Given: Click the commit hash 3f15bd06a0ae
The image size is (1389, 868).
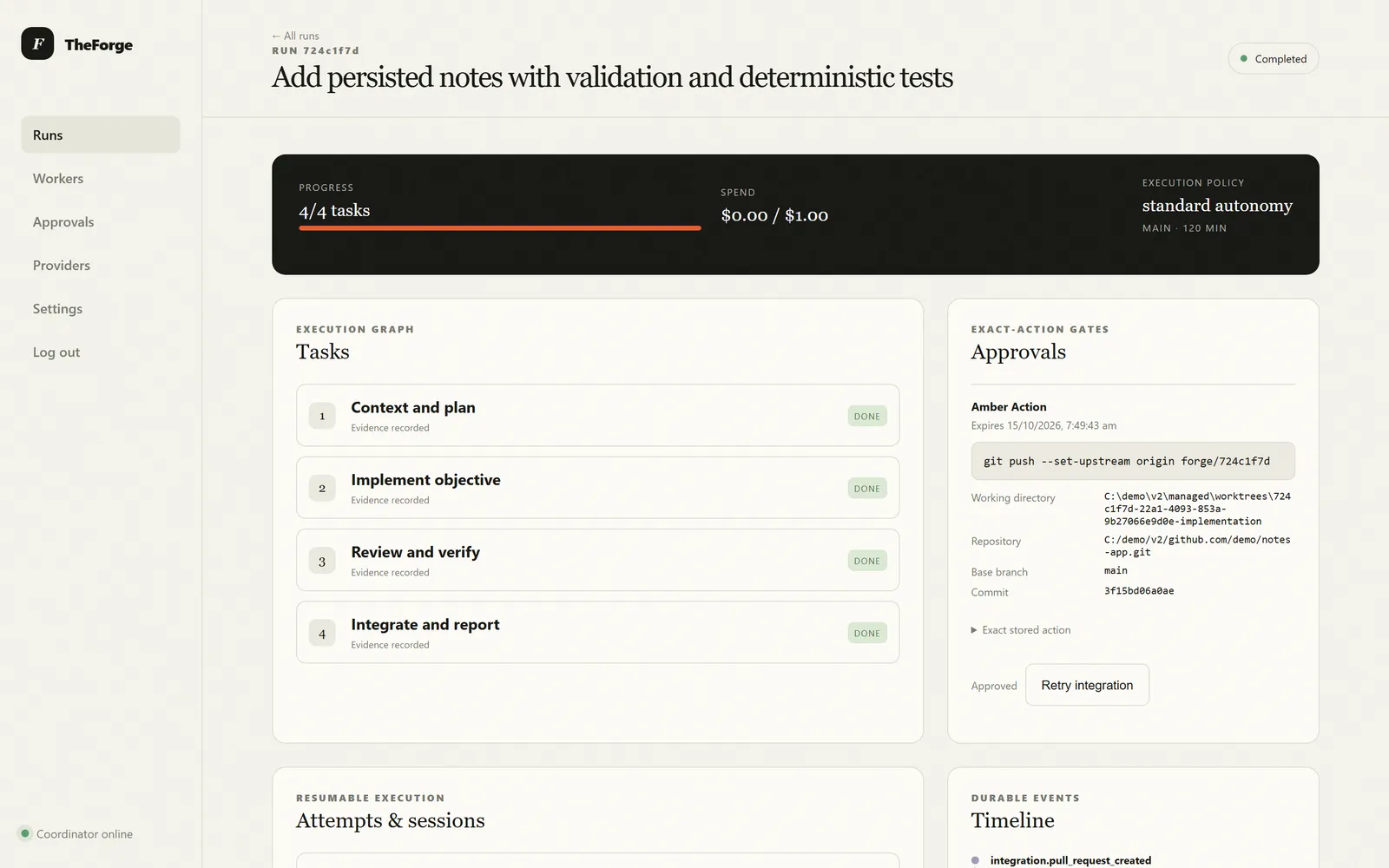Looking at the screenshot, I should tap(1139, 591).
